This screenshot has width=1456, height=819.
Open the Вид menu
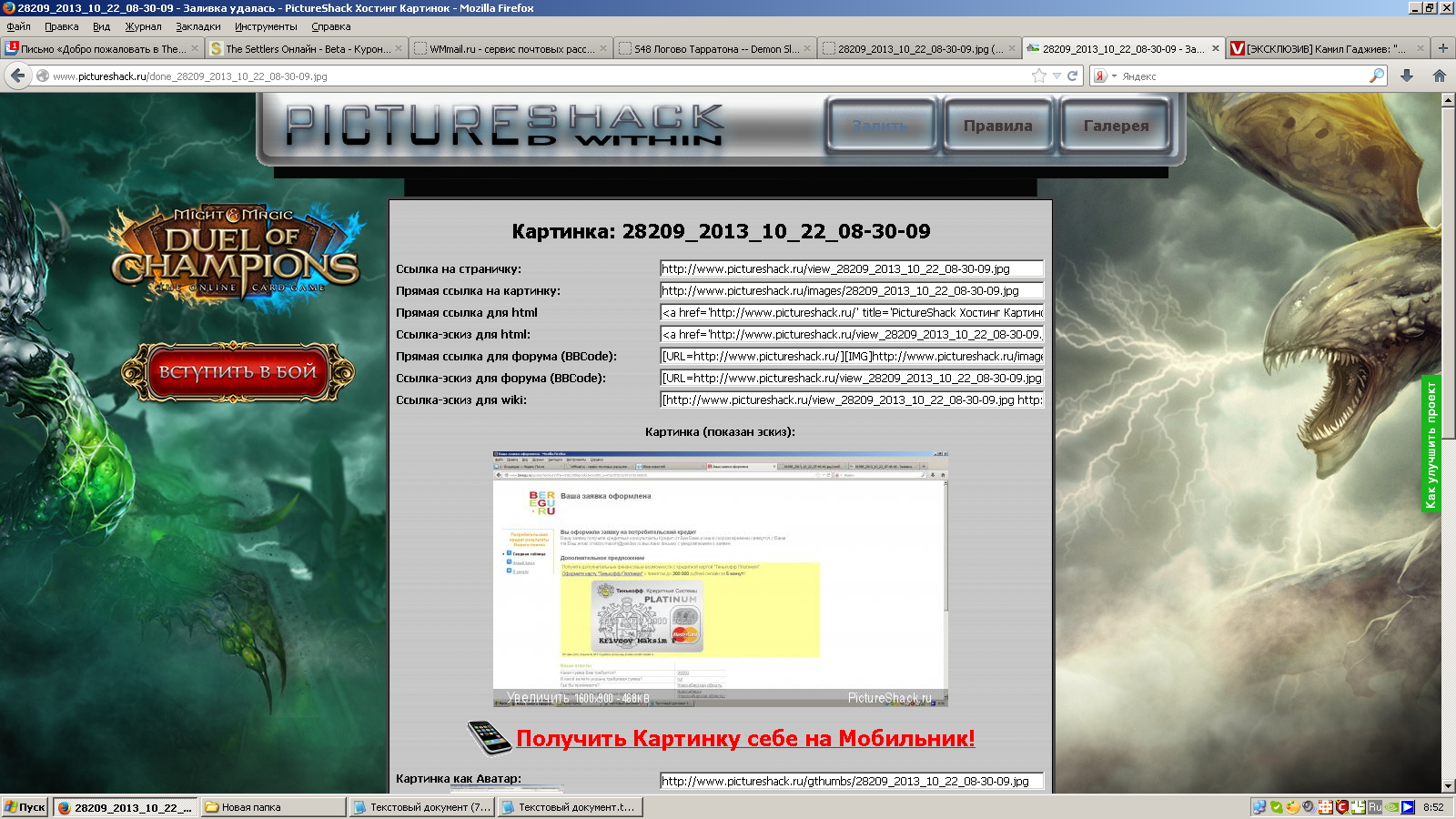(101, 26)
